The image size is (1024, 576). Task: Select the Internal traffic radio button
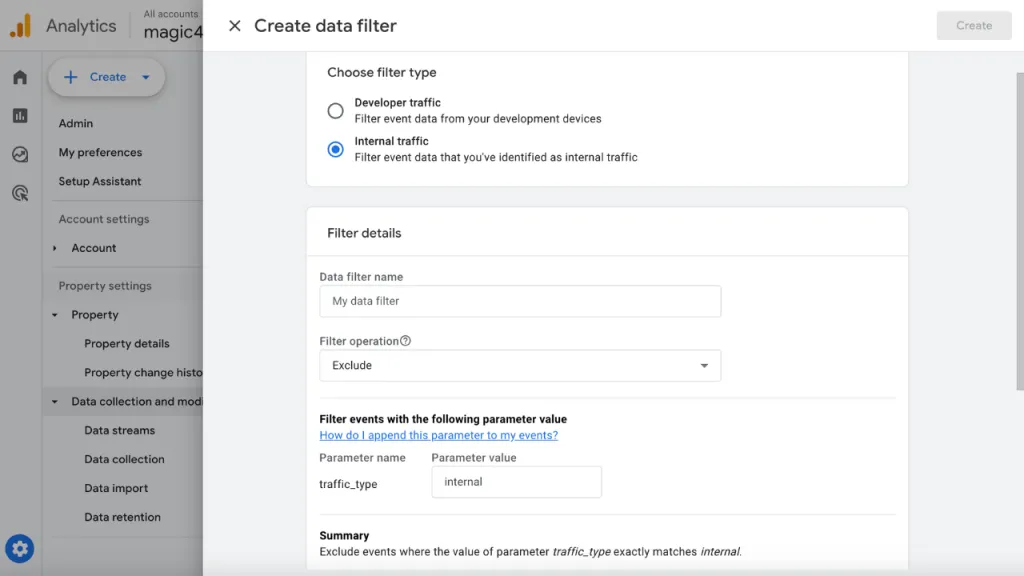pyautogui.click(x=335, y=150)
